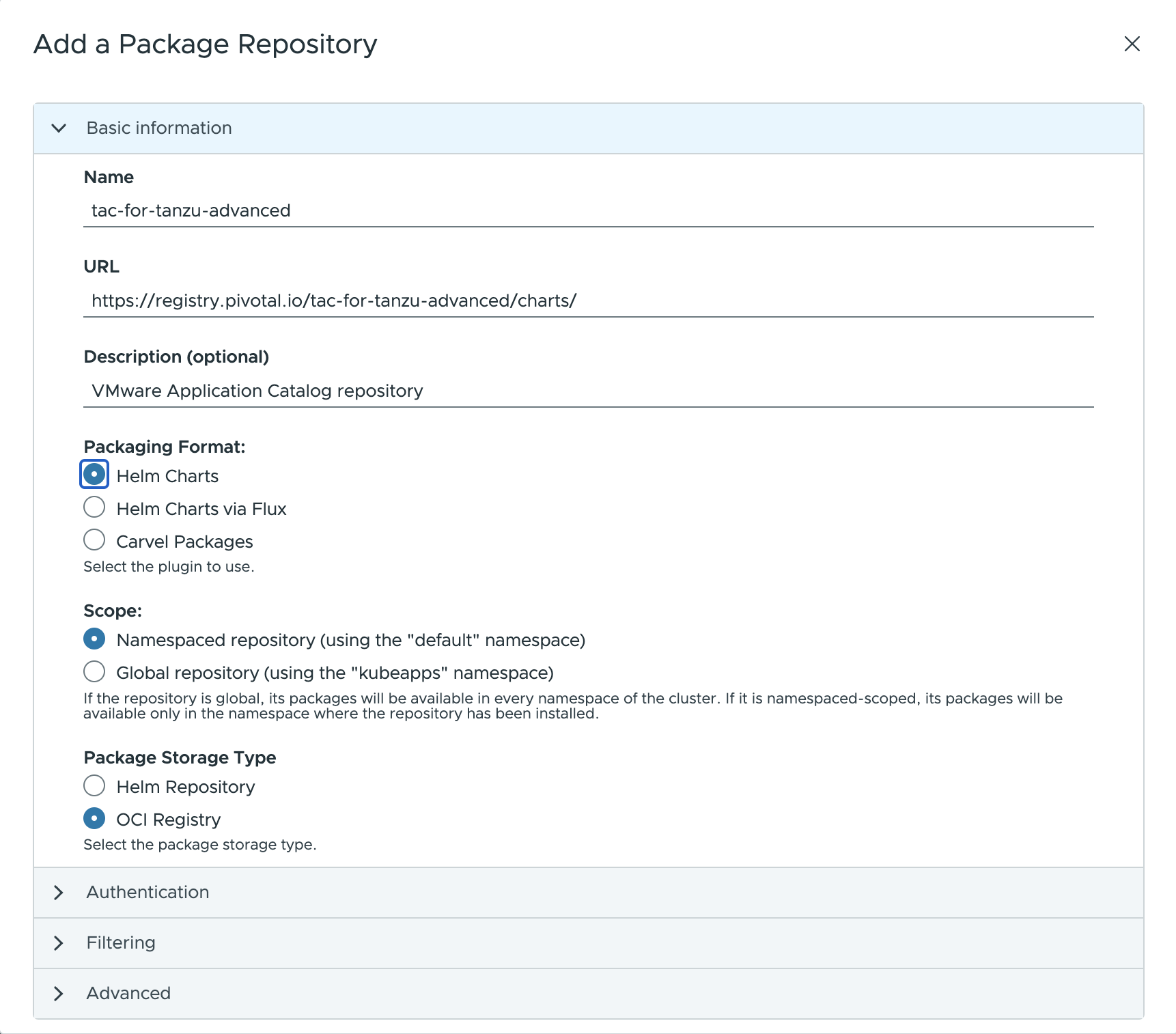Viewport: 1176px width, 1034px height.
Task: Choose Helm Repository storage type
Action: [94, 785]
